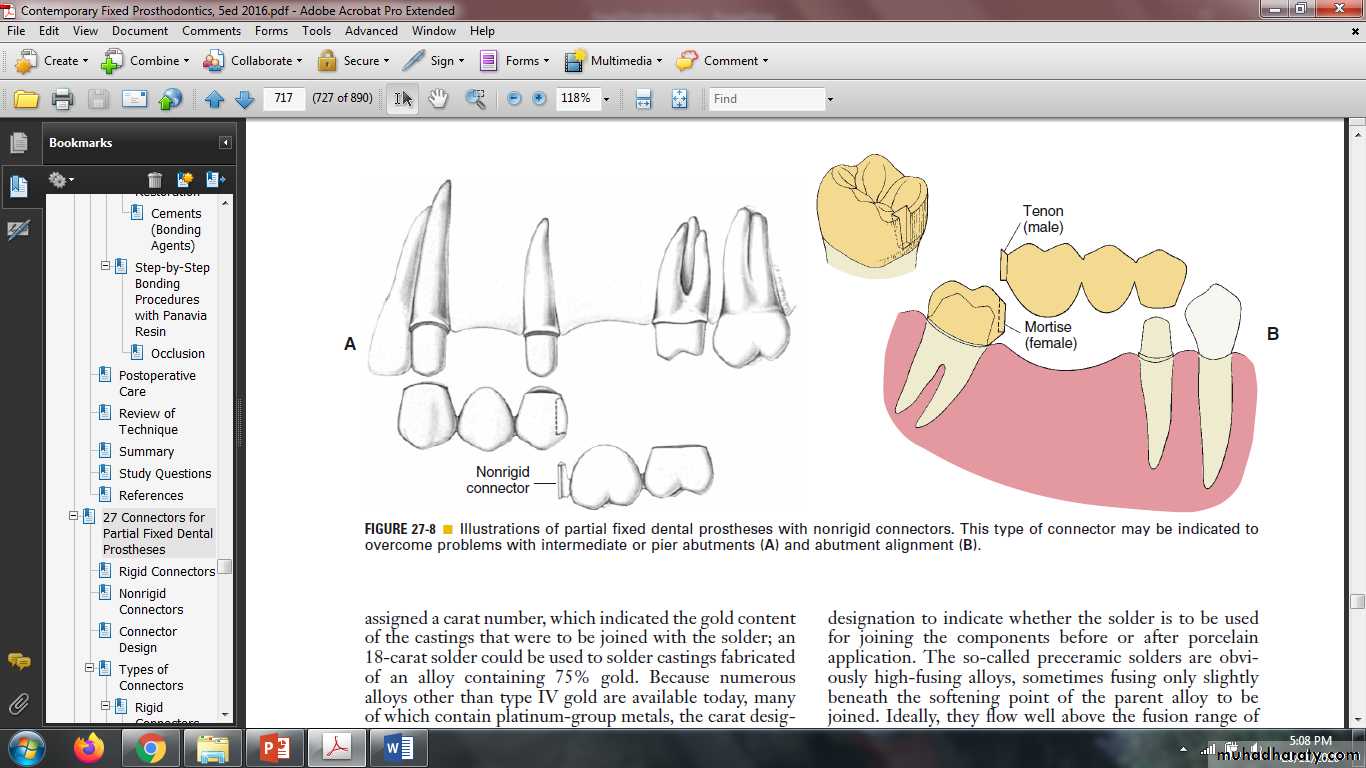Viewport: 1366px width, 768px height.
Task: Open the Advanced menu
Action: click(x=371, y=31)
